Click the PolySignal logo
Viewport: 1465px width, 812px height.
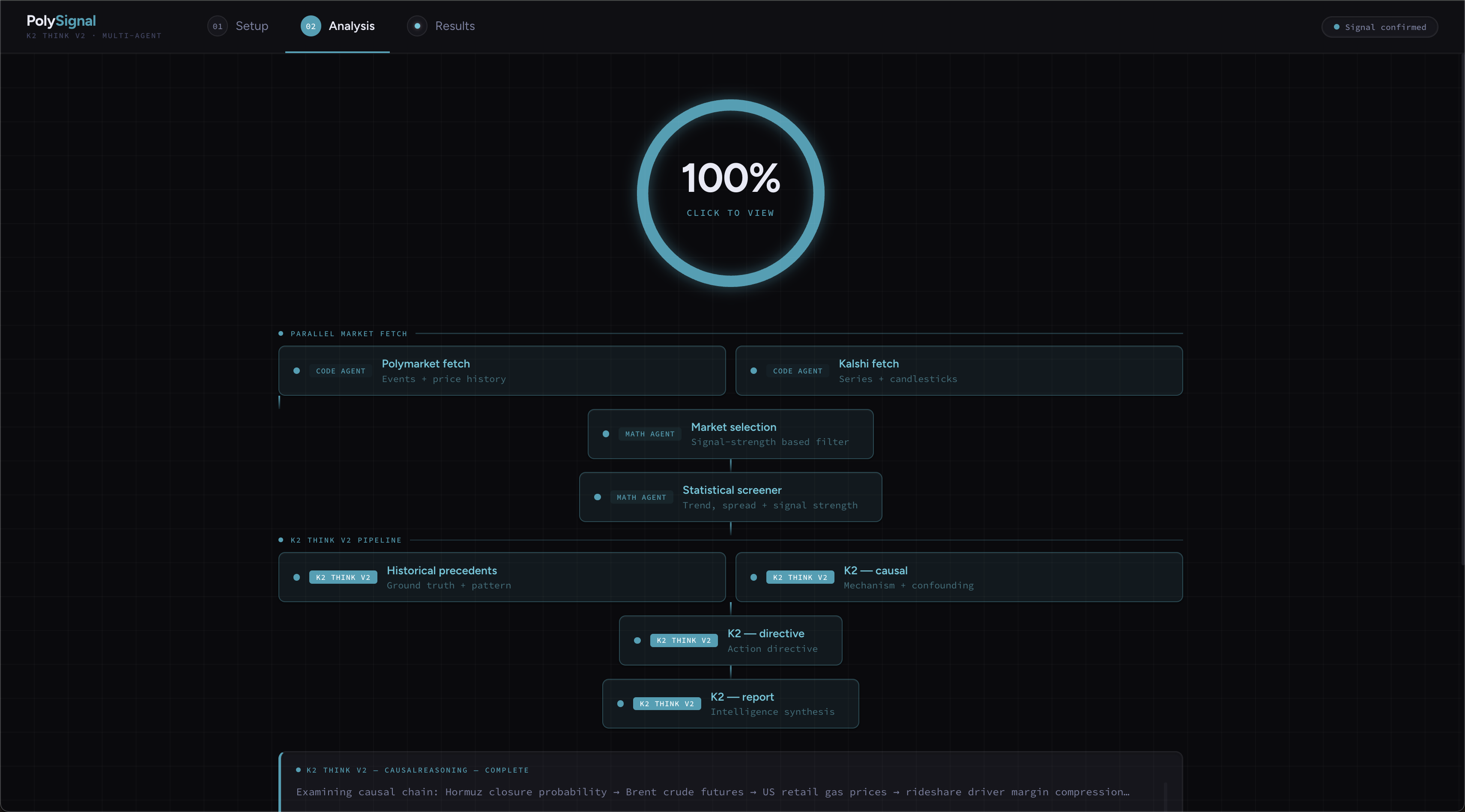[x=61, y=21]
